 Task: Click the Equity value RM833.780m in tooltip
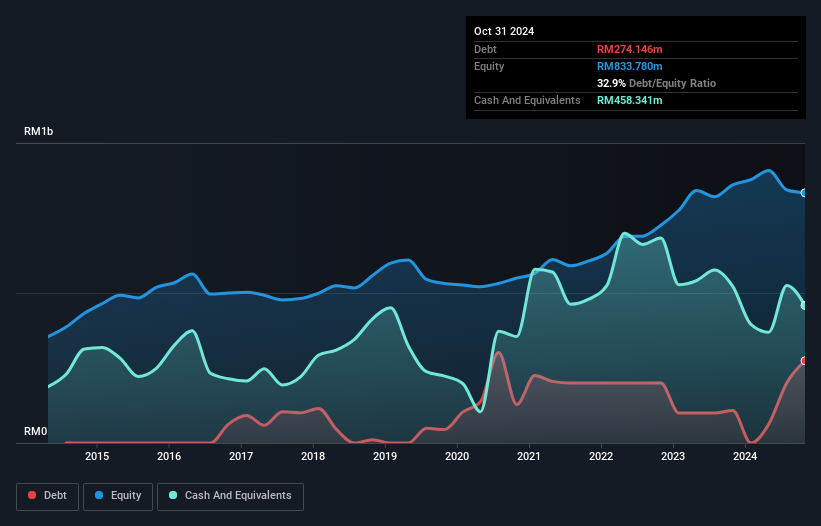coord(629,66)
